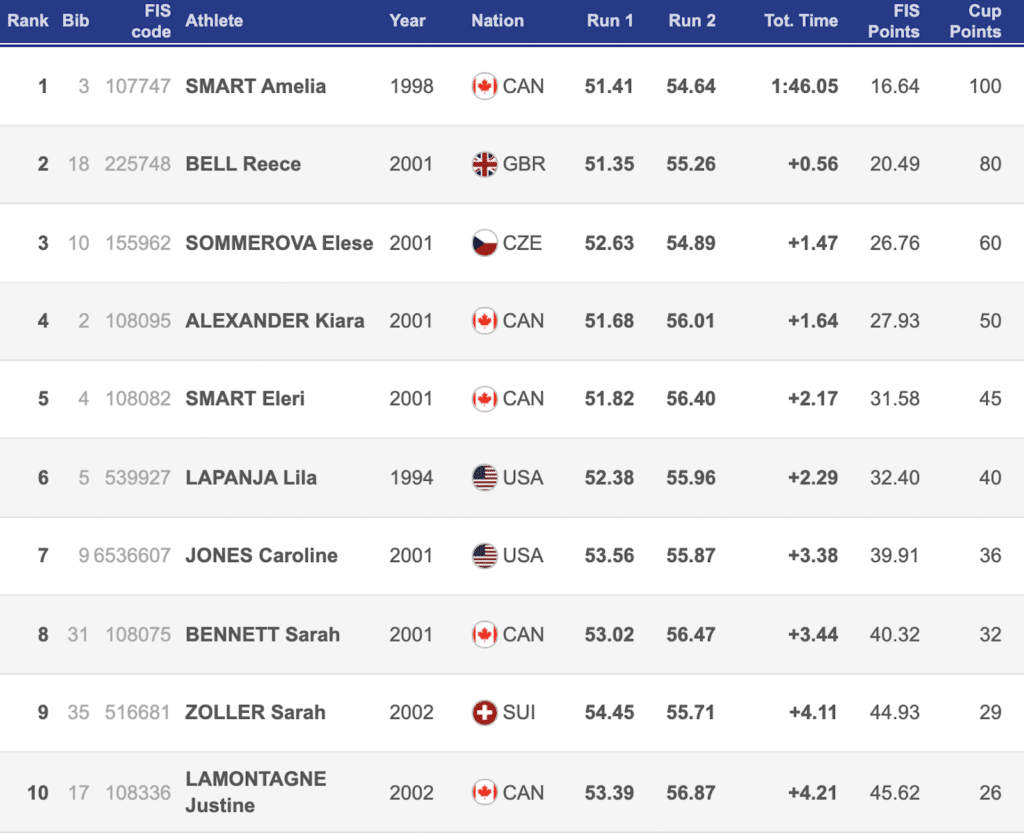Image resolution: width=1024 pixels, height=833 pixels.
Task: Select FIS code 108082 for Eleri Smart
Action: point(138,399)
